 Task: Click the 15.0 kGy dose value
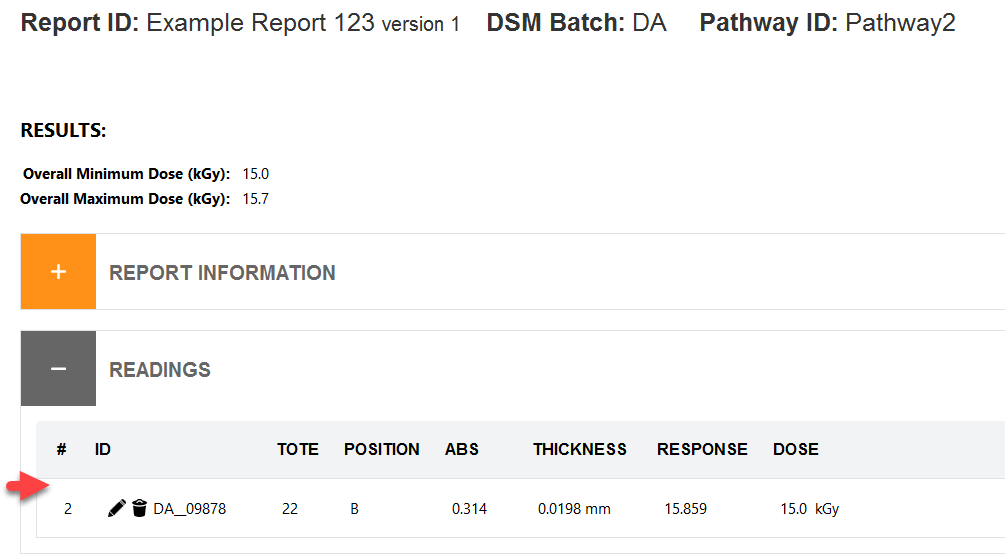click(x=810, y=509)
